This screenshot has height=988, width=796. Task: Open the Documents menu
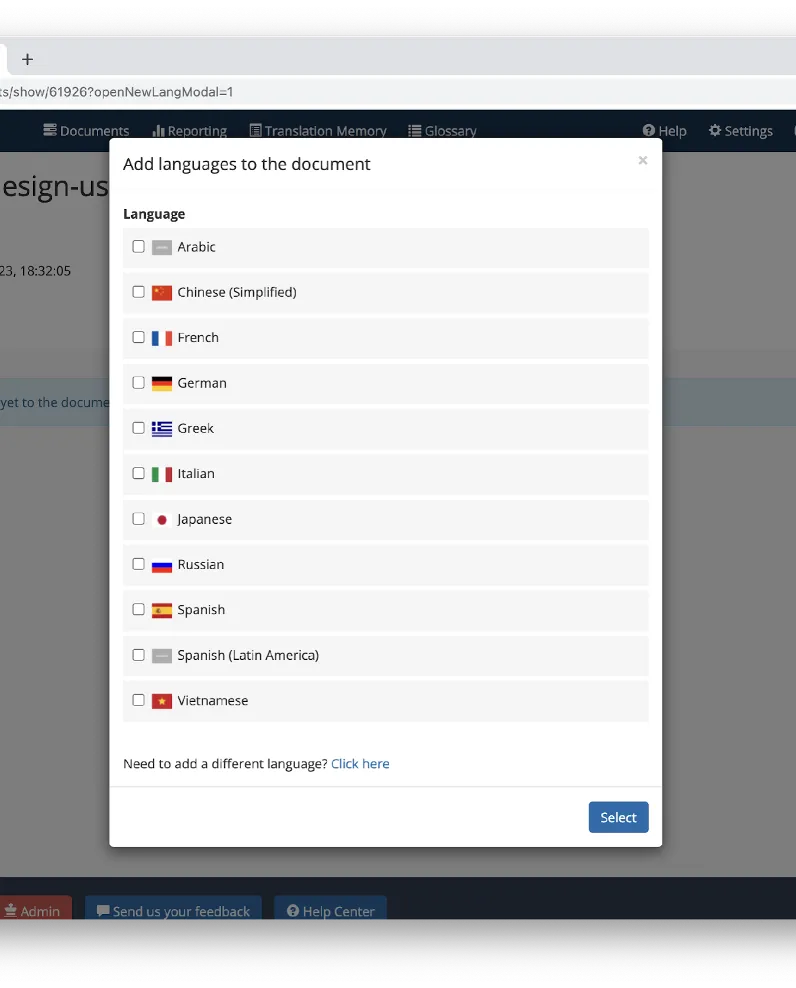[86, 130]
